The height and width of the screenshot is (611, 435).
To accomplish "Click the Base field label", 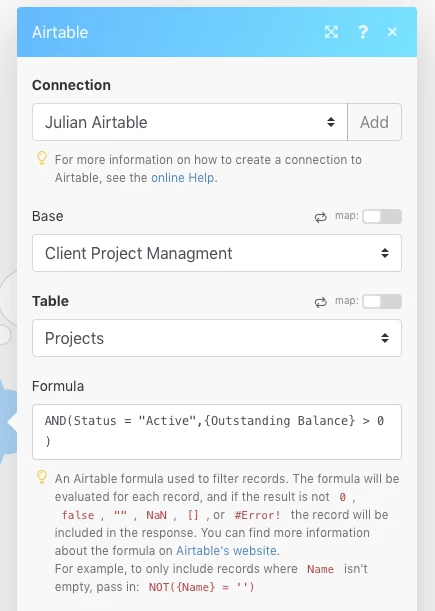I will 48,216.
